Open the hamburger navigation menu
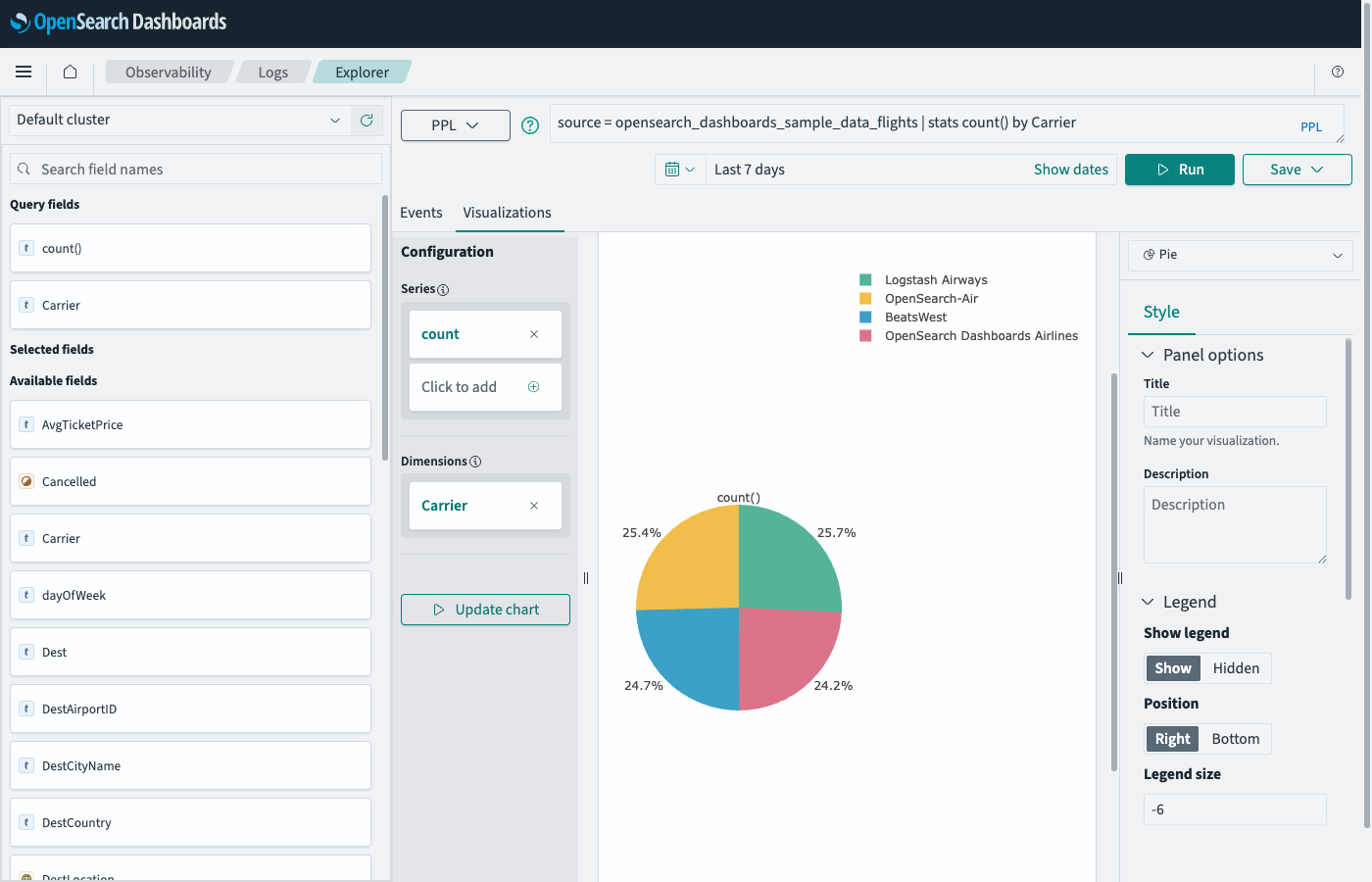The image size is (1372, 882). (24, 72)
